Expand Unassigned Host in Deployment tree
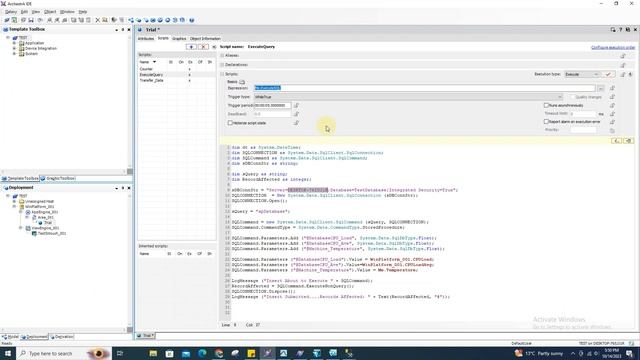 (14, 201)
